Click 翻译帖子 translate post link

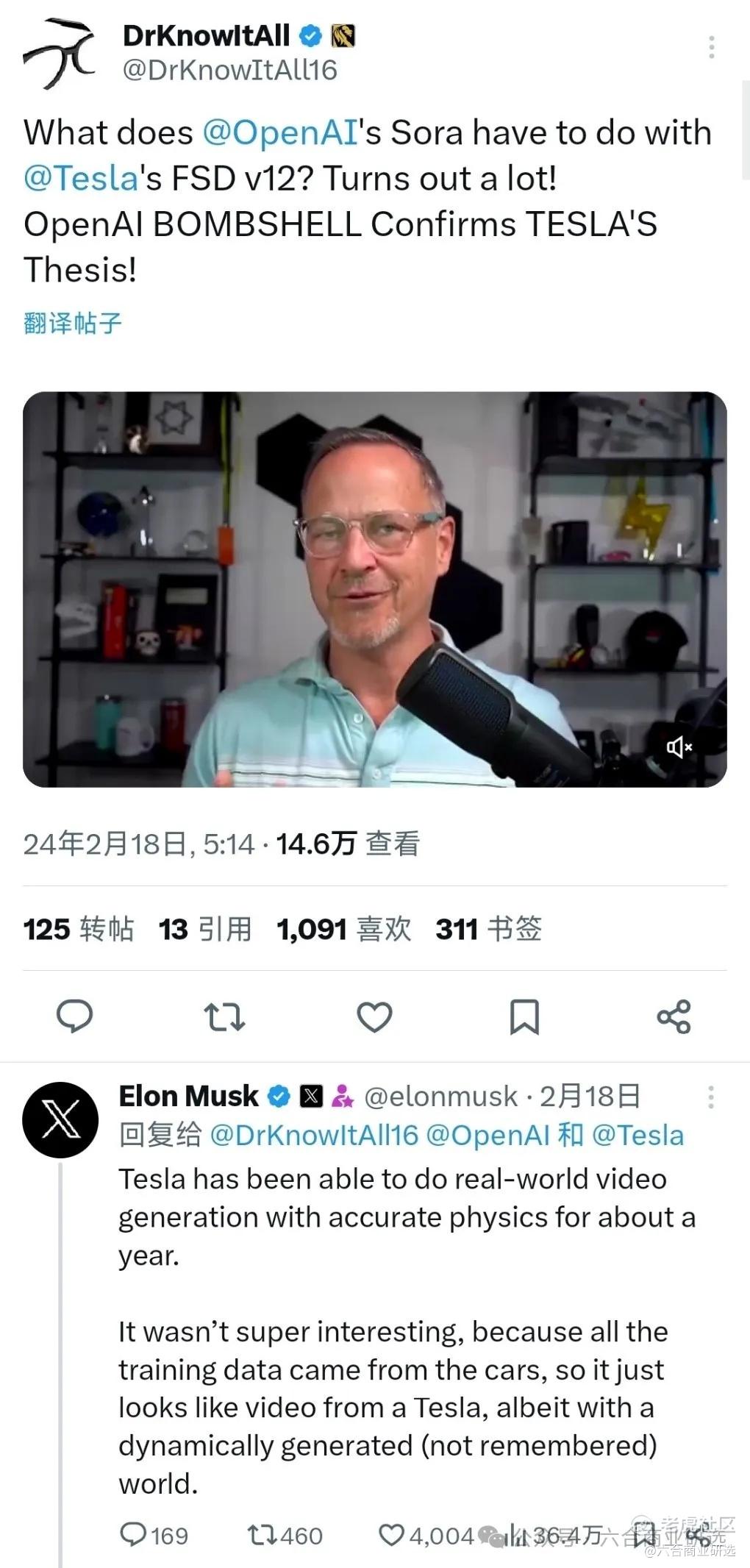click(73, 322)
